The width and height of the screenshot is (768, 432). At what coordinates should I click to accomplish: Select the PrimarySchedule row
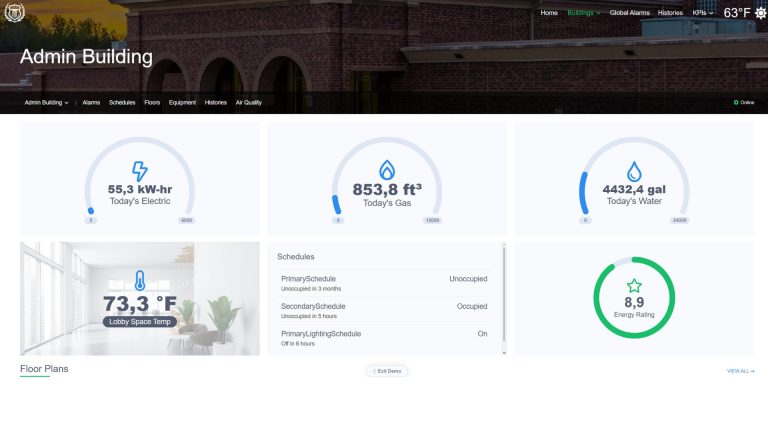point(384,283)
